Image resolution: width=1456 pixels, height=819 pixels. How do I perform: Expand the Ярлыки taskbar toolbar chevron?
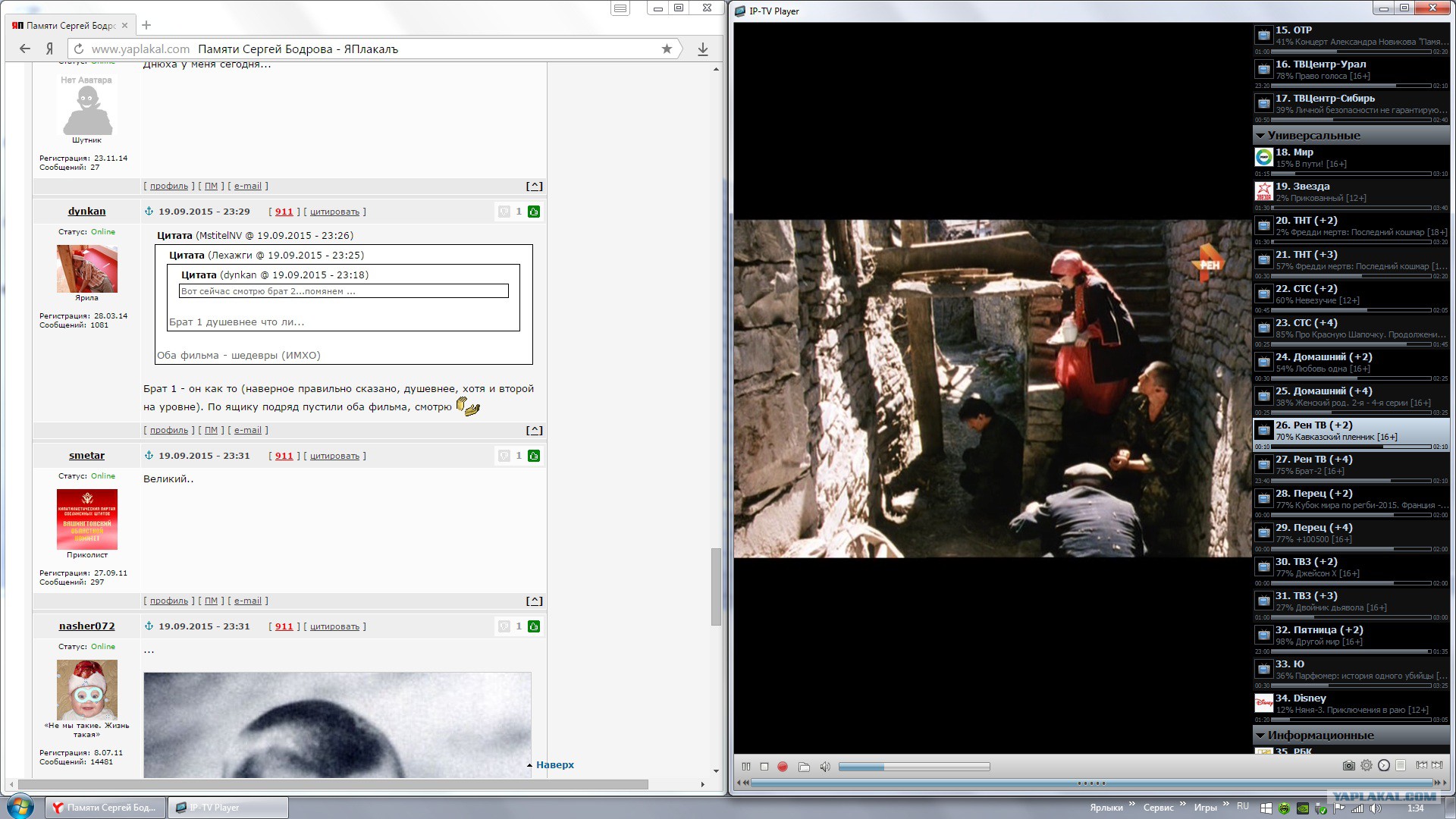click(x=1132, y=805)
